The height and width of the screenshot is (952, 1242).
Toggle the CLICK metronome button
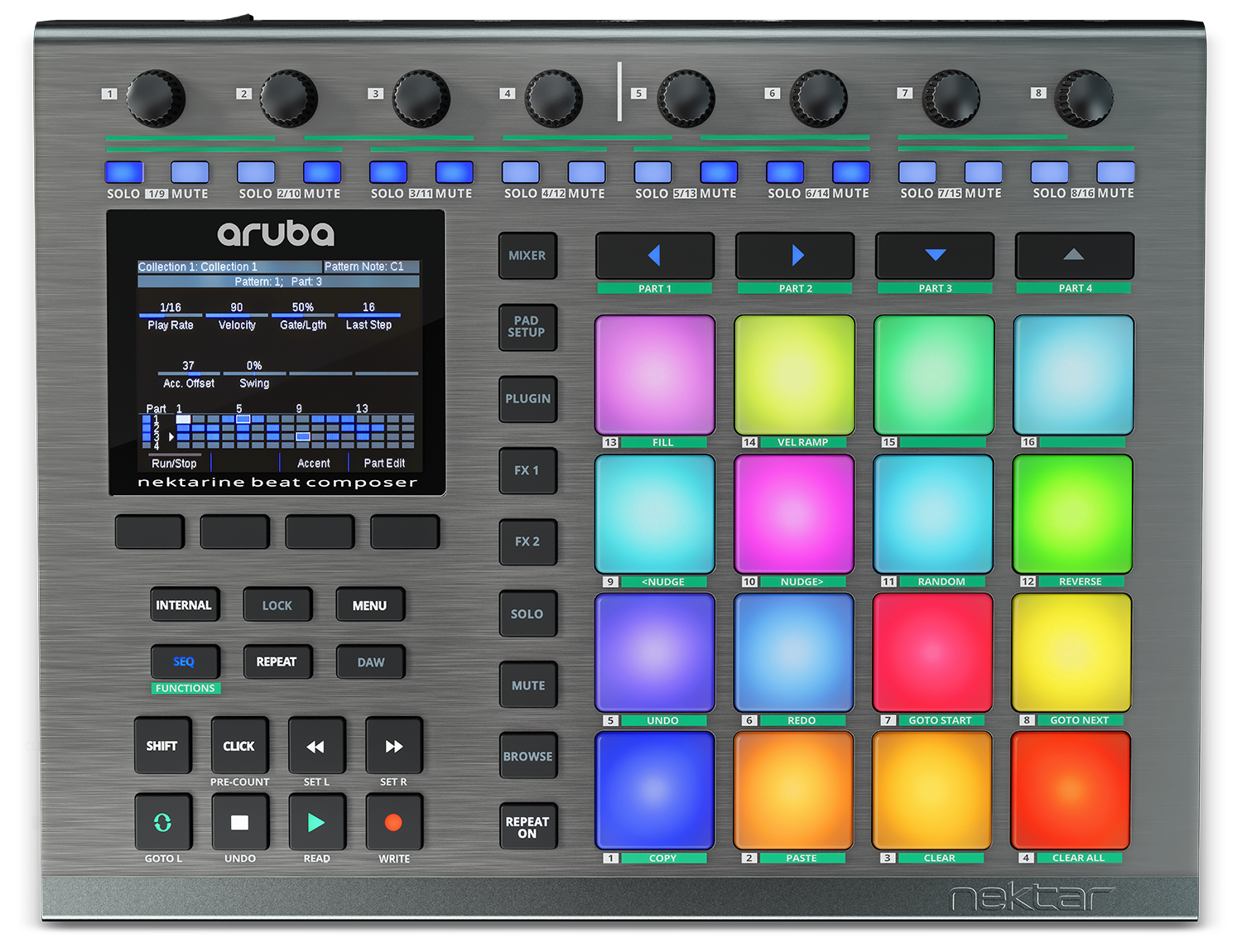pos(240,746)
